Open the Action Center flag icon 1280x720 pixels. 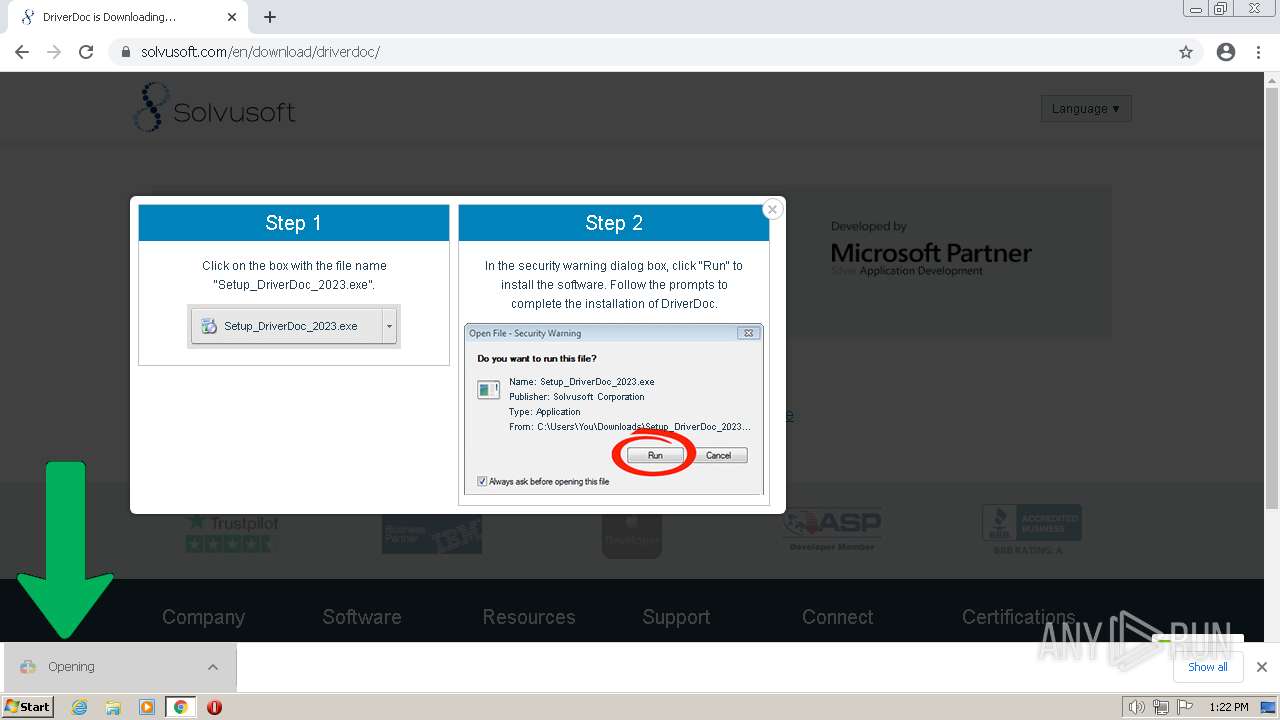click(1186, 707)
